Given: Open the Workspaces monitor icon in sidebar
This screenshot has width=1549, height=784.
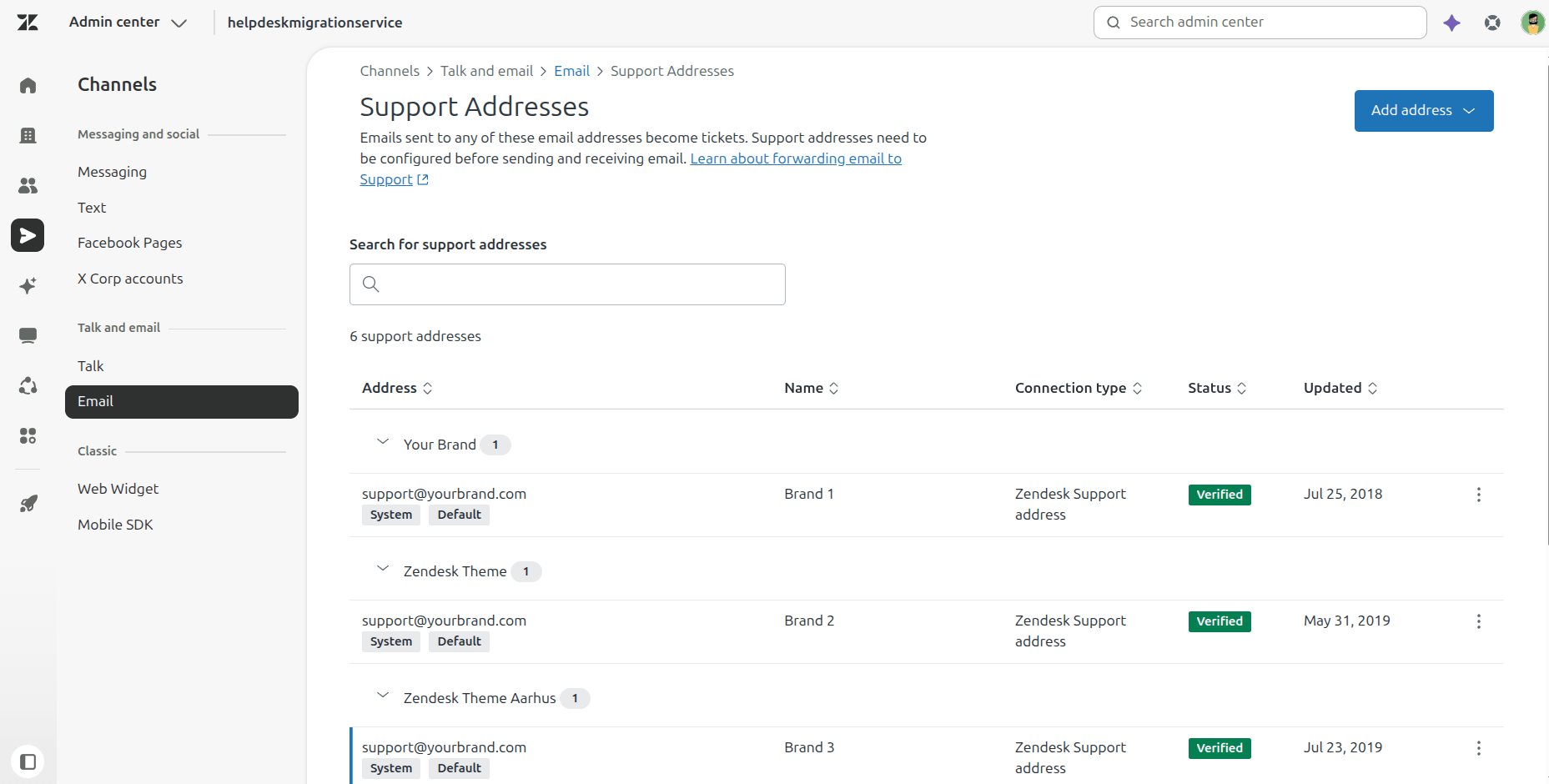Looking at the screenshot, I should (28, 335).
